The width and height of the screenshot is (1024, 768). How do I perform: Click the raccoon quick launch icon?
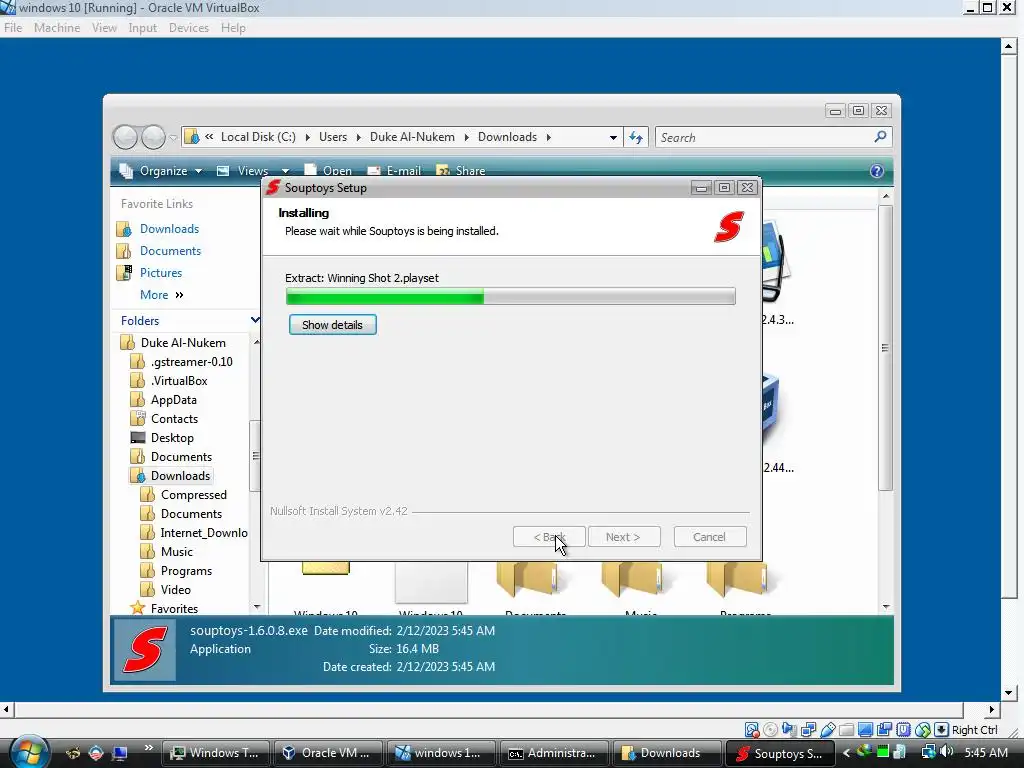click(x=73, y=753)
